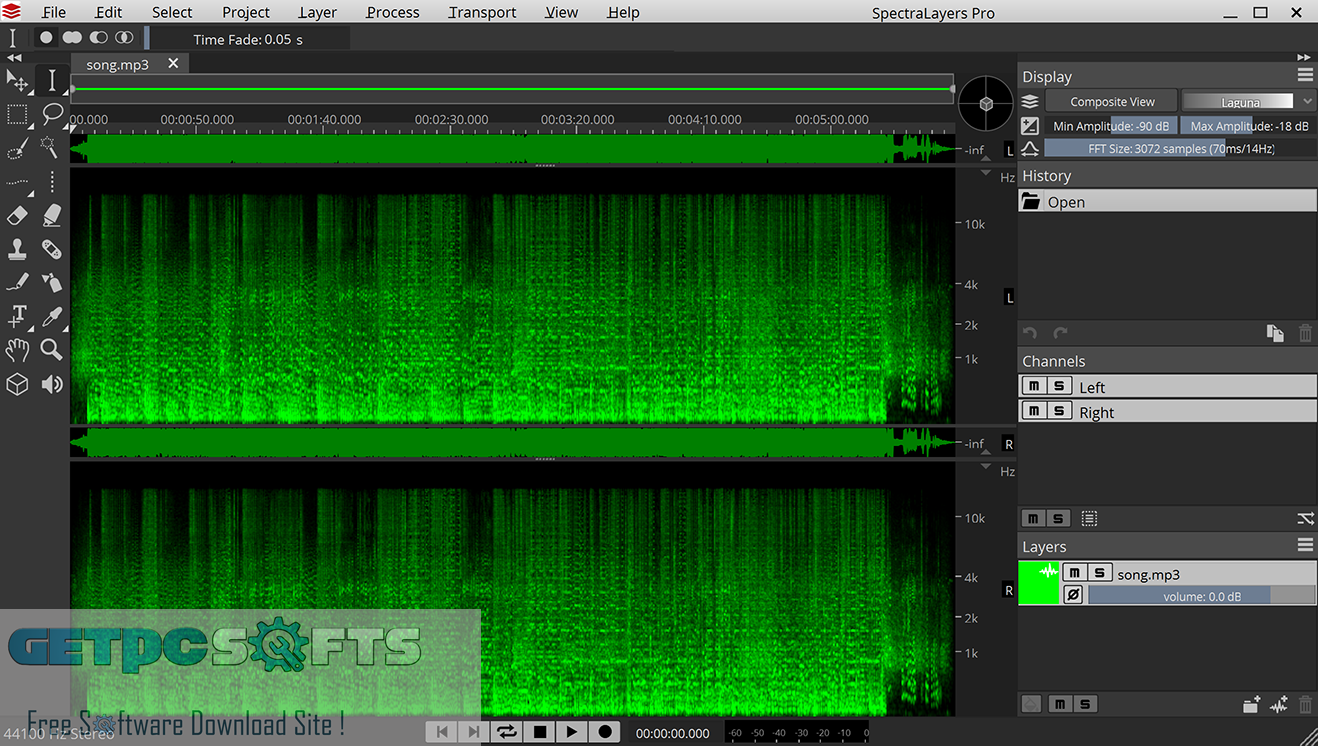Toggle phase invert on song.mp3 layer
1318x746 pixels.
click(x=1073, y=595)
